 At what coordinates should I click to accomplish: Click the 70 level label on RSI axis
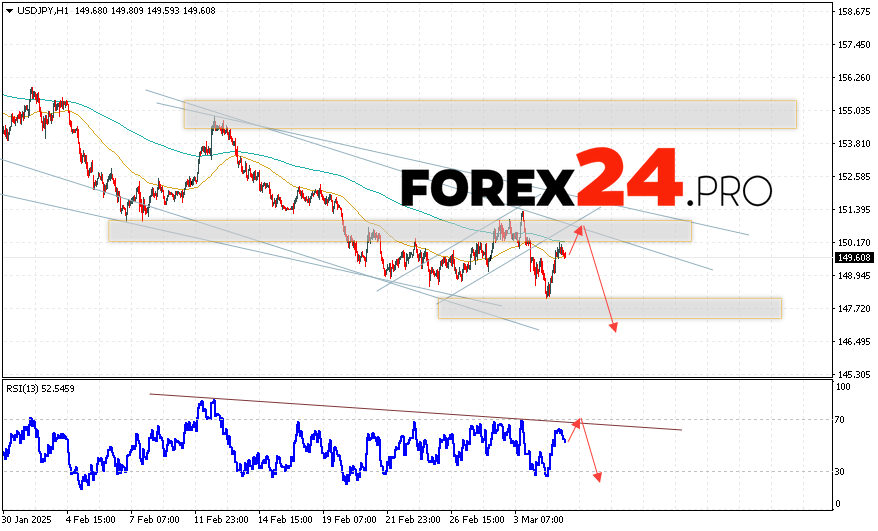842,420
